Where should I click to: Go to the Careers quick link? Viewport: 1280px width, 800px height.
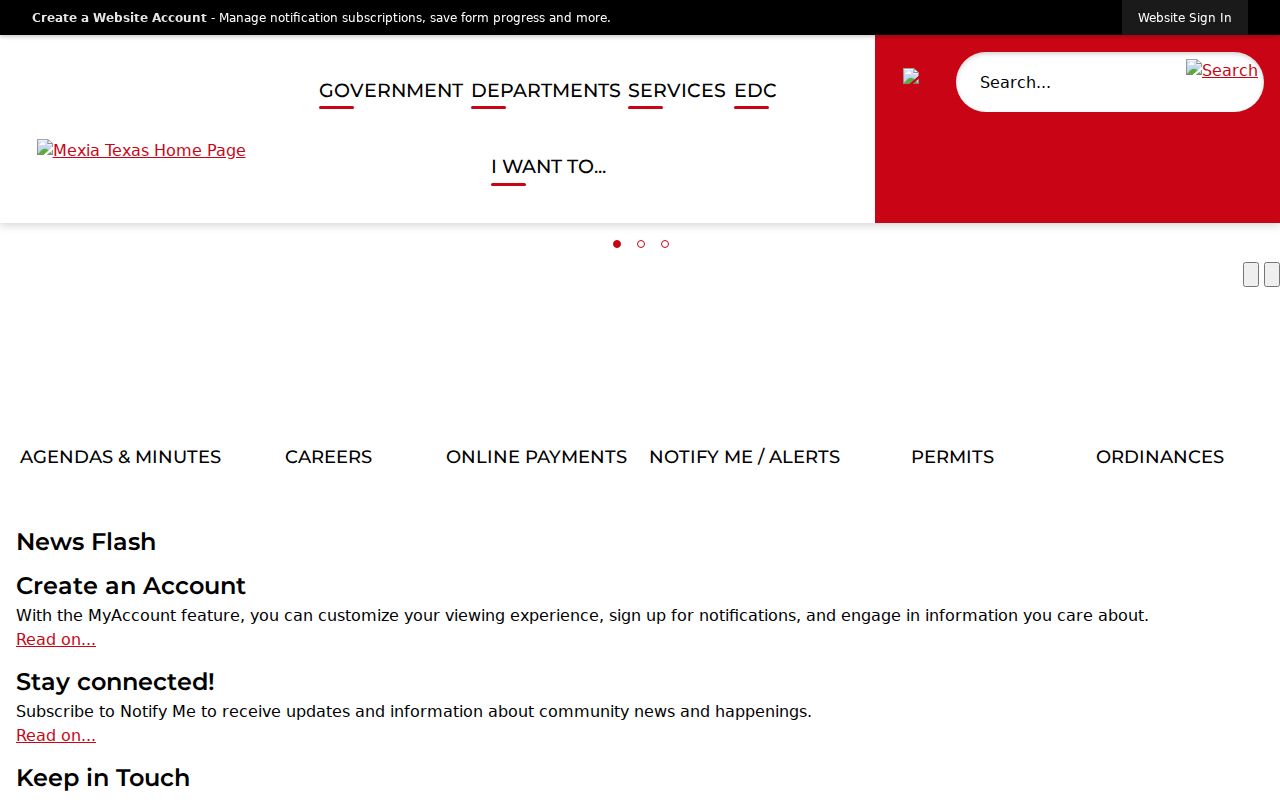click(328, 457)
